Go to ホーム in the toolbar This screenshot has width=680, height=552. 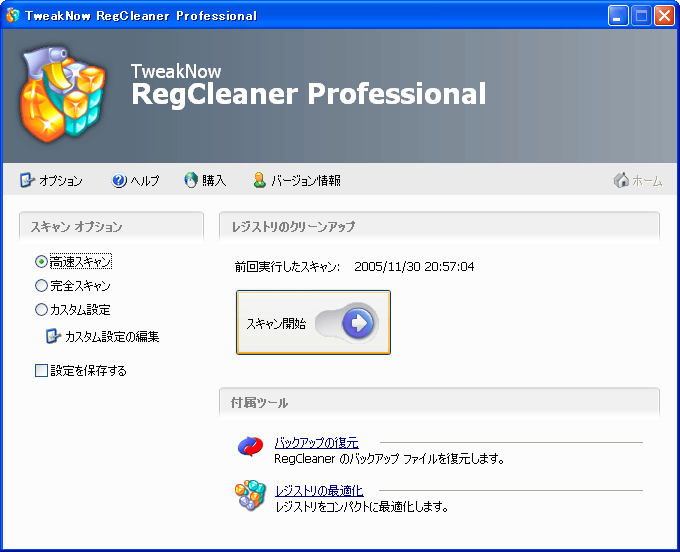coord(638,180)
